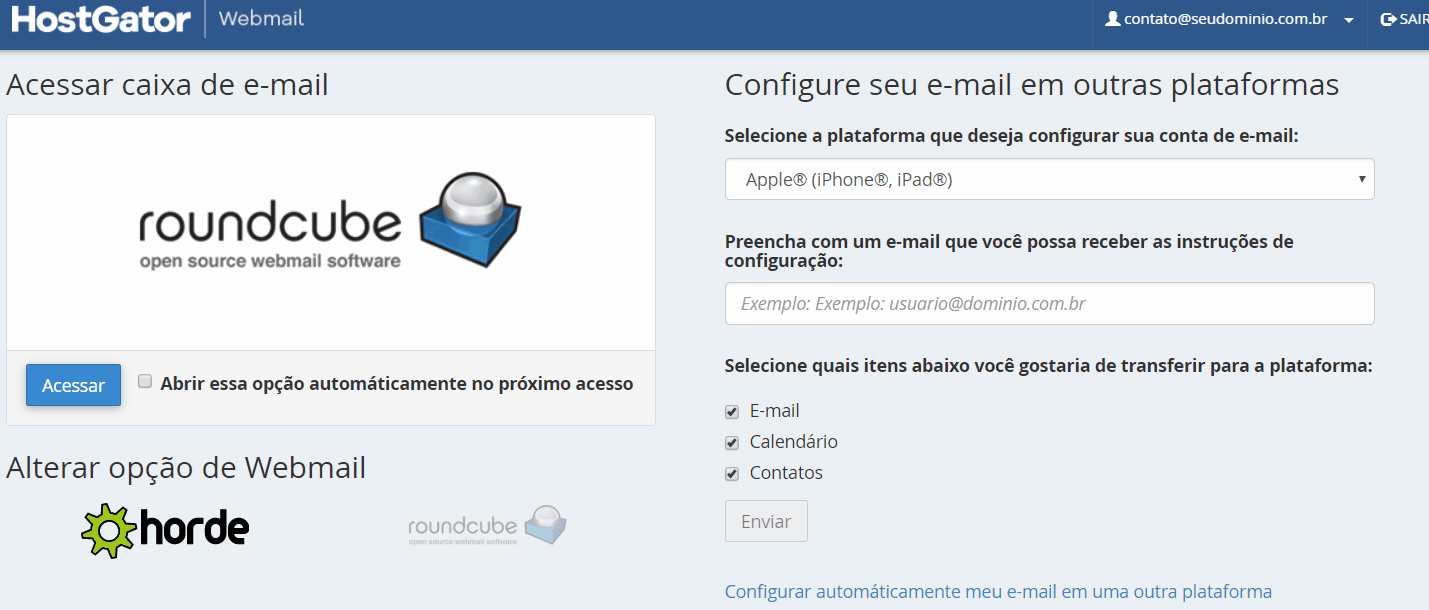
Task: Open the contato@seudominio.com.br account dropdown
Action: pos(1229,19)
